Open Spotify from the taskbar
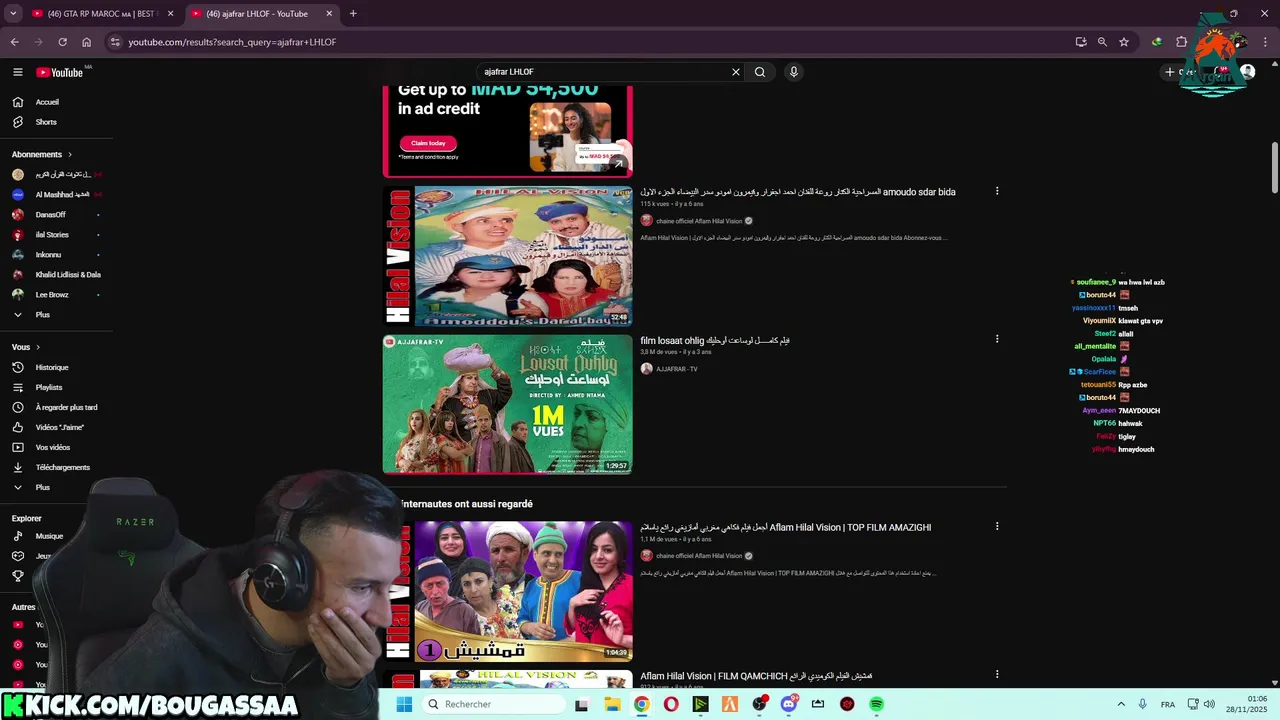The image size is (1280, 720). pyautogui.click(x=876, y=704)
